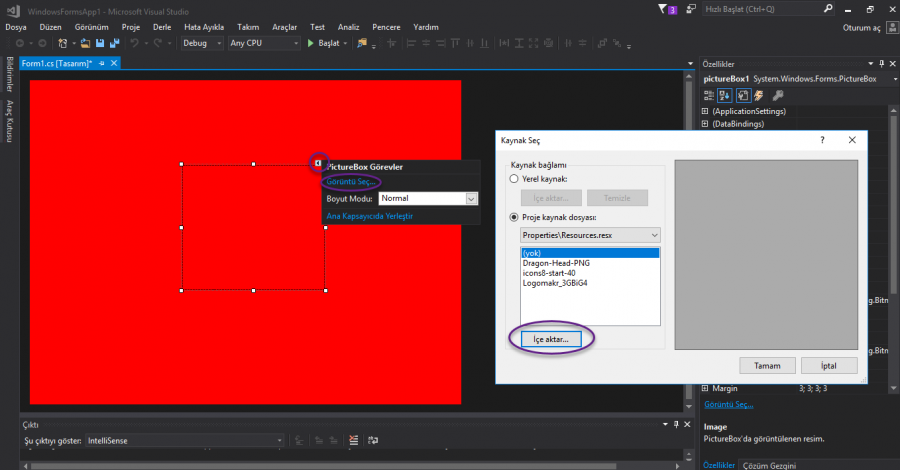Click the Open File folder icon
This screenshot has width=900, height=470.
click(85, 43)
